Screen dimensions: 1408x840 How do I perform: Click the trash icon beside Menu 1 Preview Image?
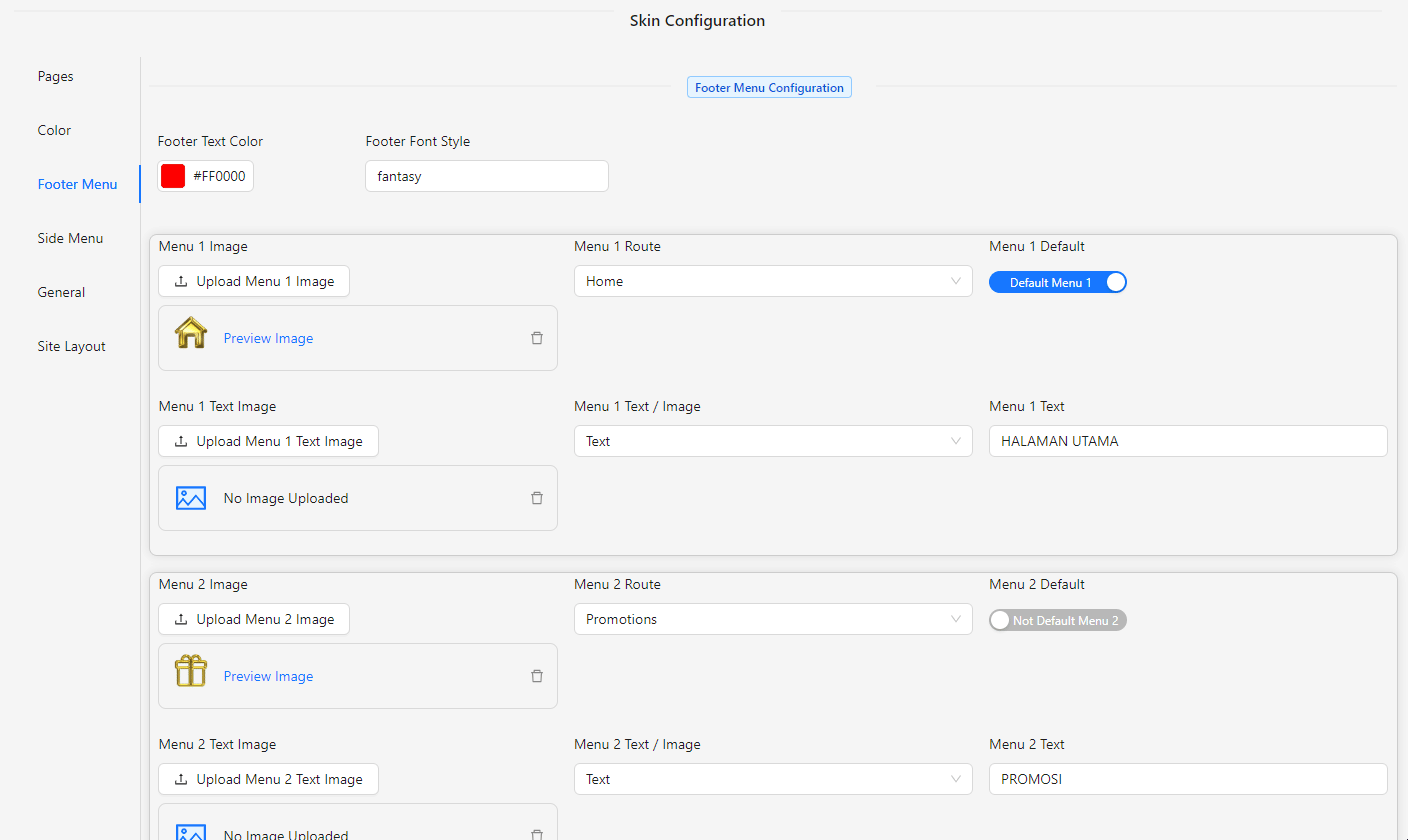coord(537,338)
